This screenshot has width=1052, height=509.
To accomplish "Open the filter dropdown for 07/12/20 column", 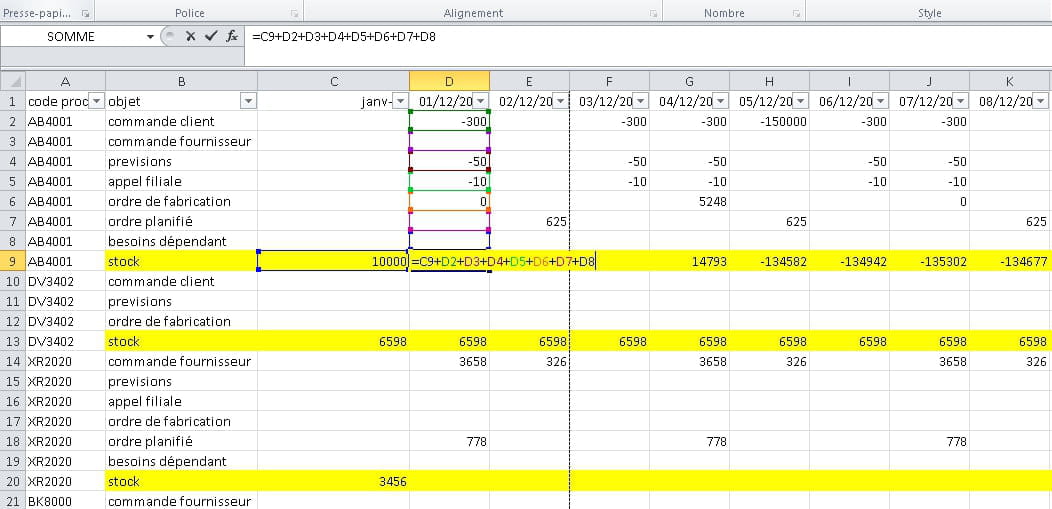I will (x=961, y=101).
